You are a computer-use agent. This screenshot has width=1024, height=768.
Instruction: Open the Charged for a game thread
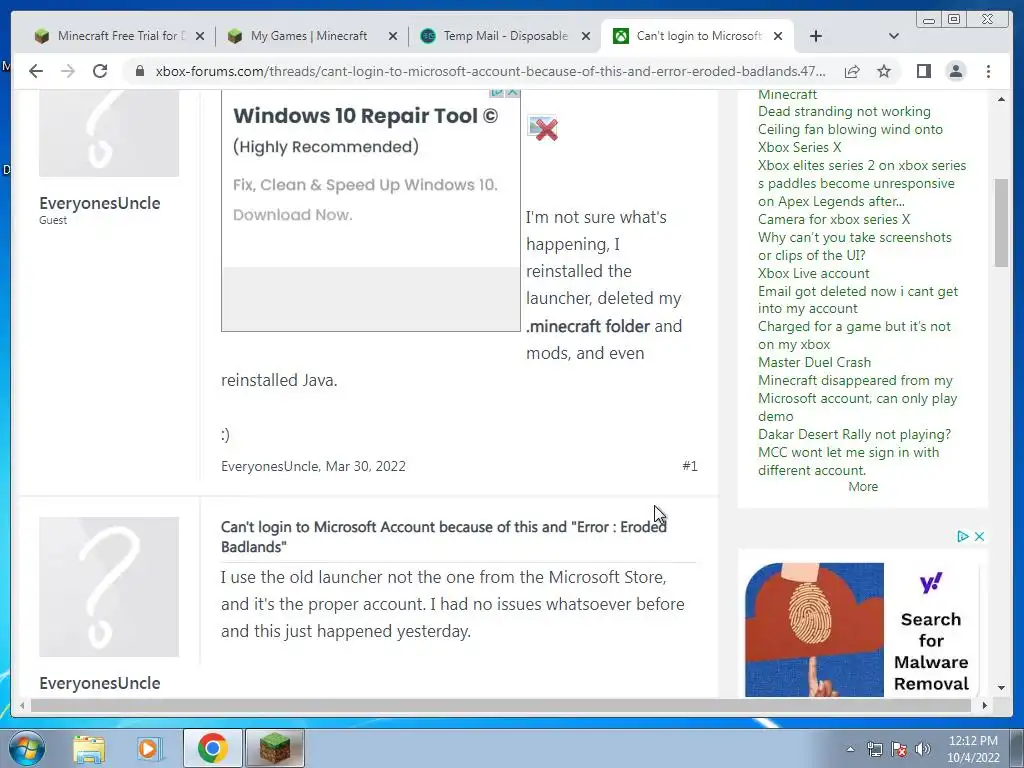[x=854, y=335]
